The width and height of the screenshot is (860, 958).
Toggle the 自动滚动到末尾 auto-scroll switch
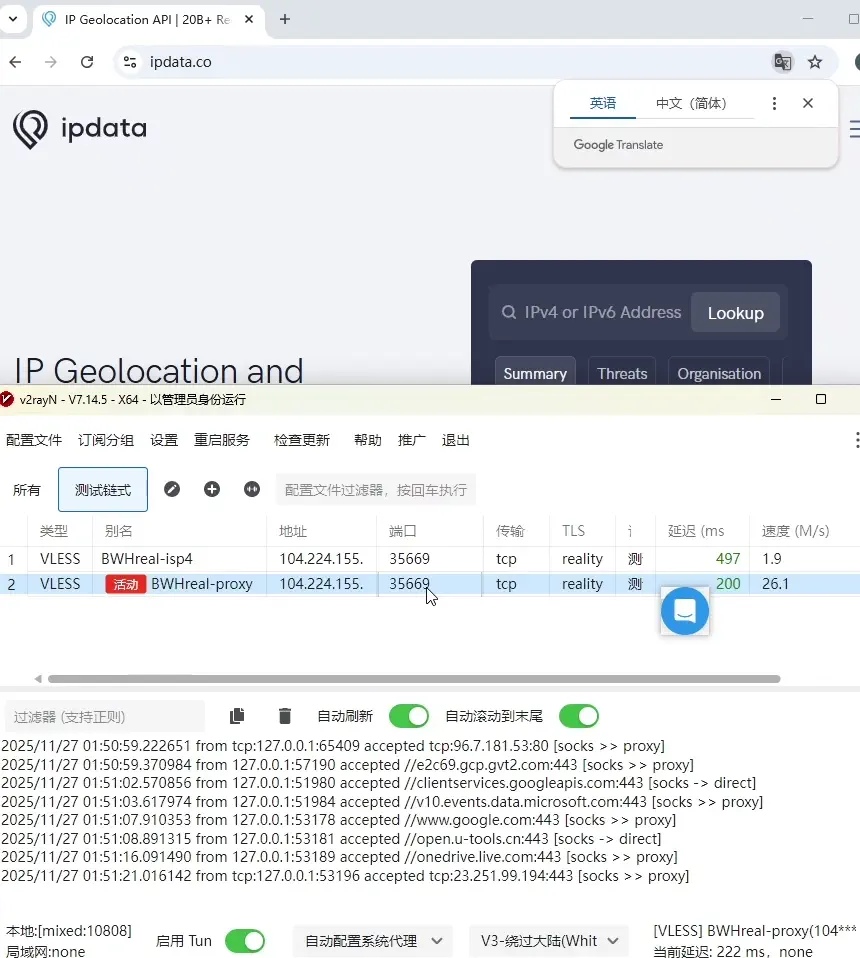coord(578,716)
